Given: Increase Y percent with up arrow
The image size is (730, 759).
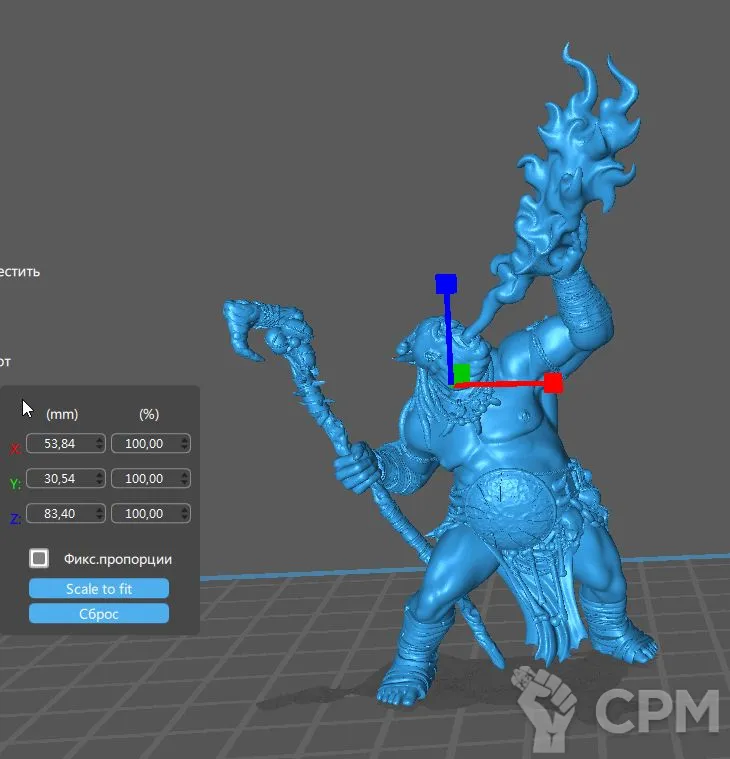Looking at the screenshot, I should pyautogui.click(x=185, y=474).
